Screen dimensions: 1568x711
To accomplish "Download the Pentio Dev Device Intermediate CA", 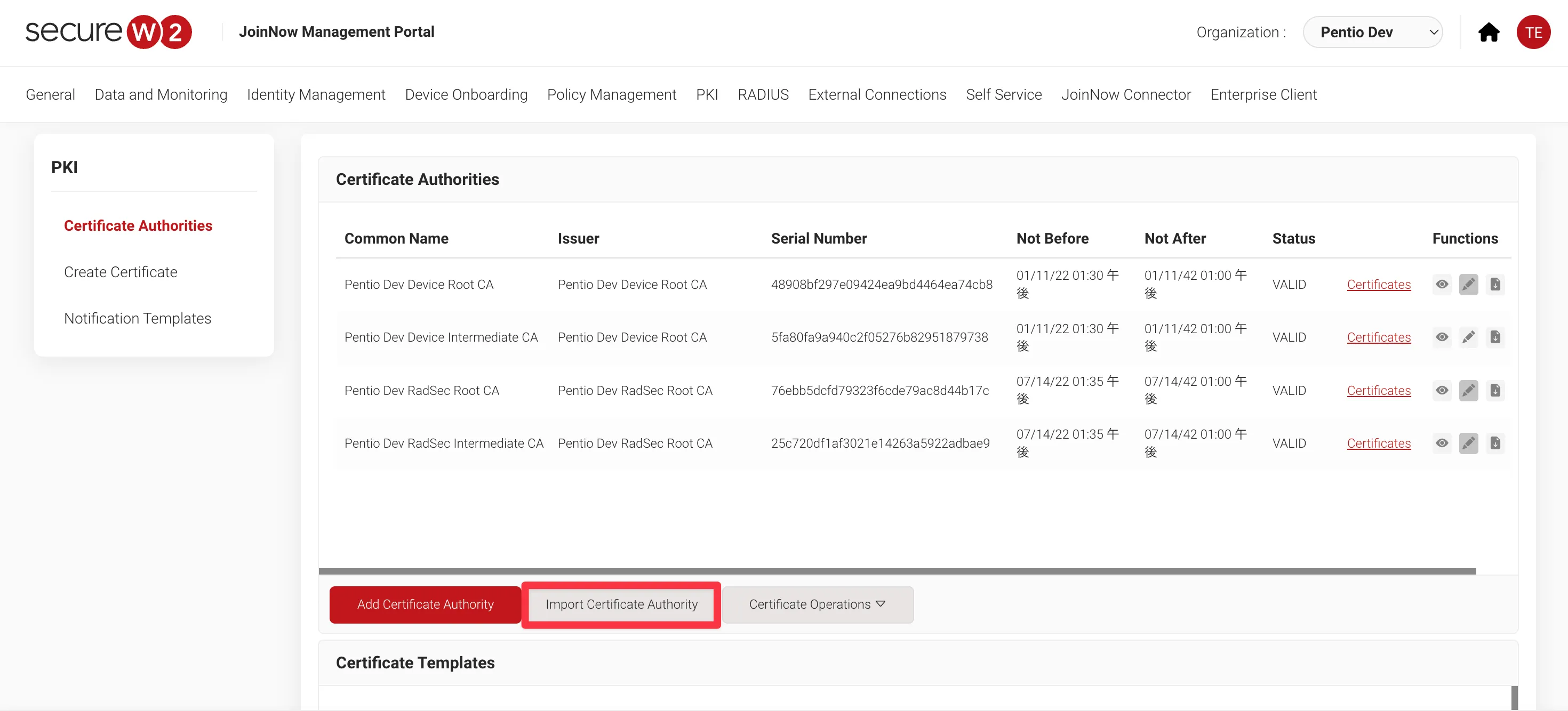I will click(x=1495, y=337).
